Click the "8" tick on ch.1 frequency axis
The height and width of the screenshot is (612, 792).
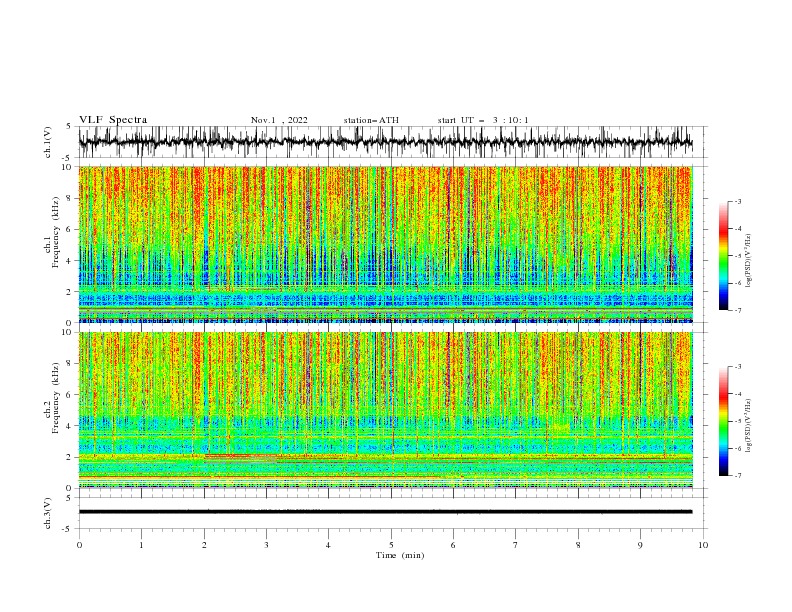tap(71, 198)
